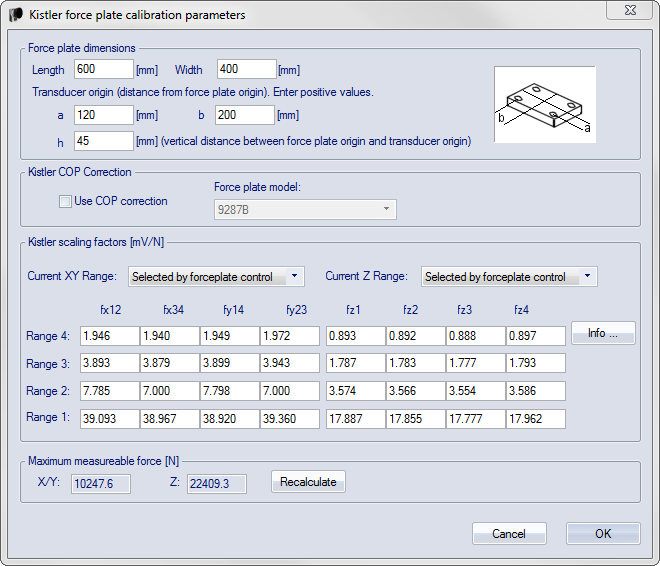Open the Current Z Range dropdown
660x566 pixels.
509,276
